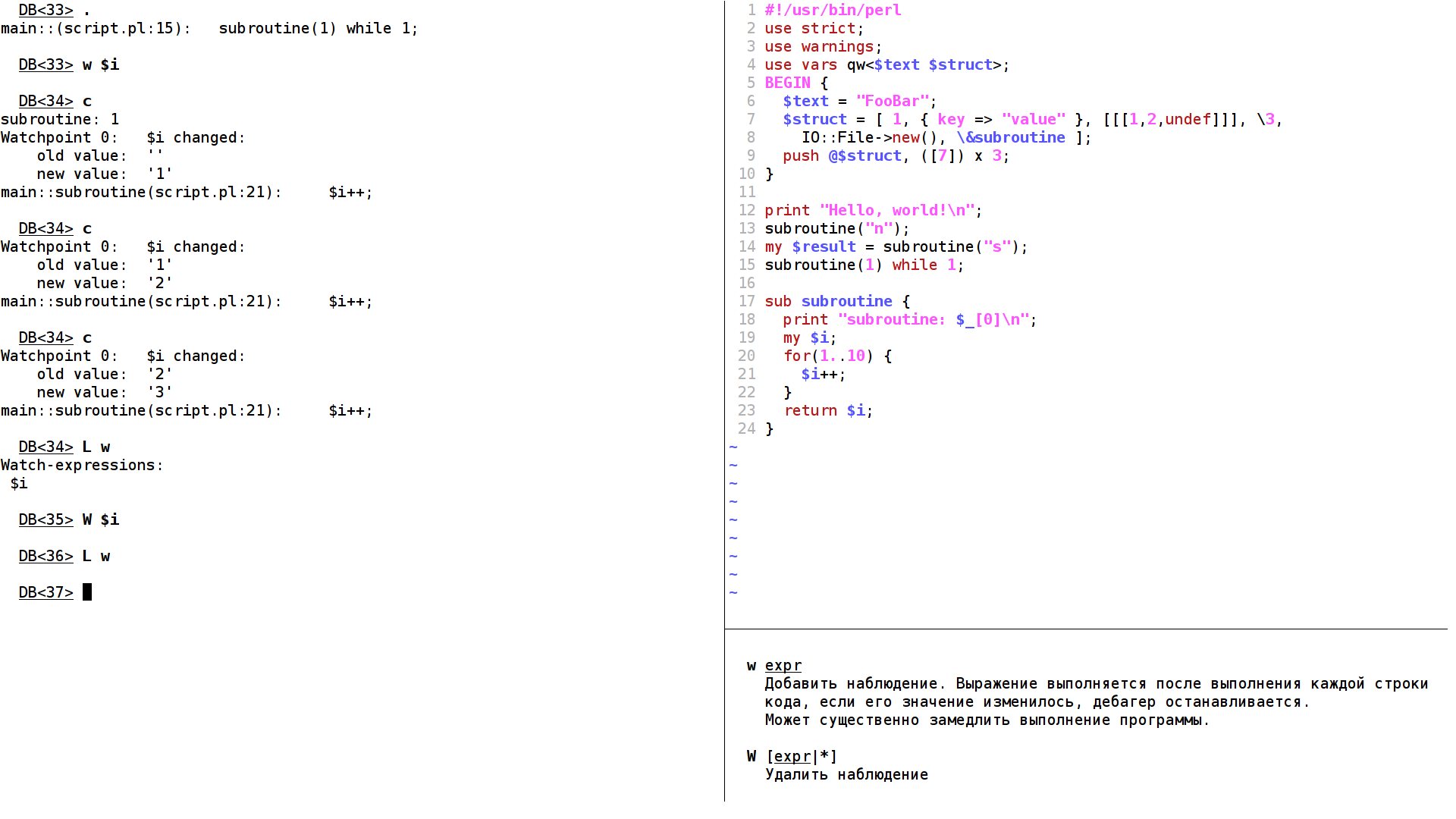Click the 'DB<34> L w' command line
Screen dimensions: 1456x819
point(64,447)
